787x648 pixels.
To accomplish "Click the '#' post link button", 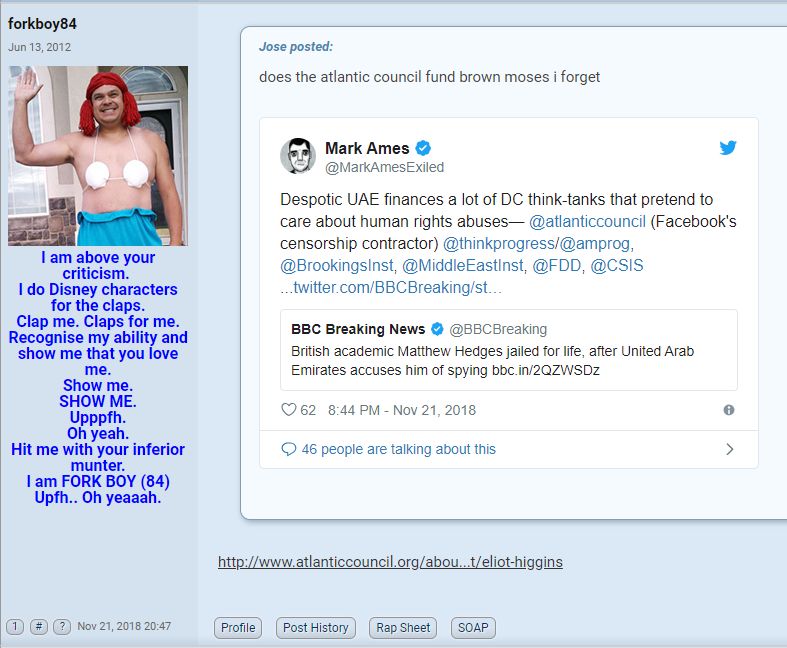I will coord(39,626).
